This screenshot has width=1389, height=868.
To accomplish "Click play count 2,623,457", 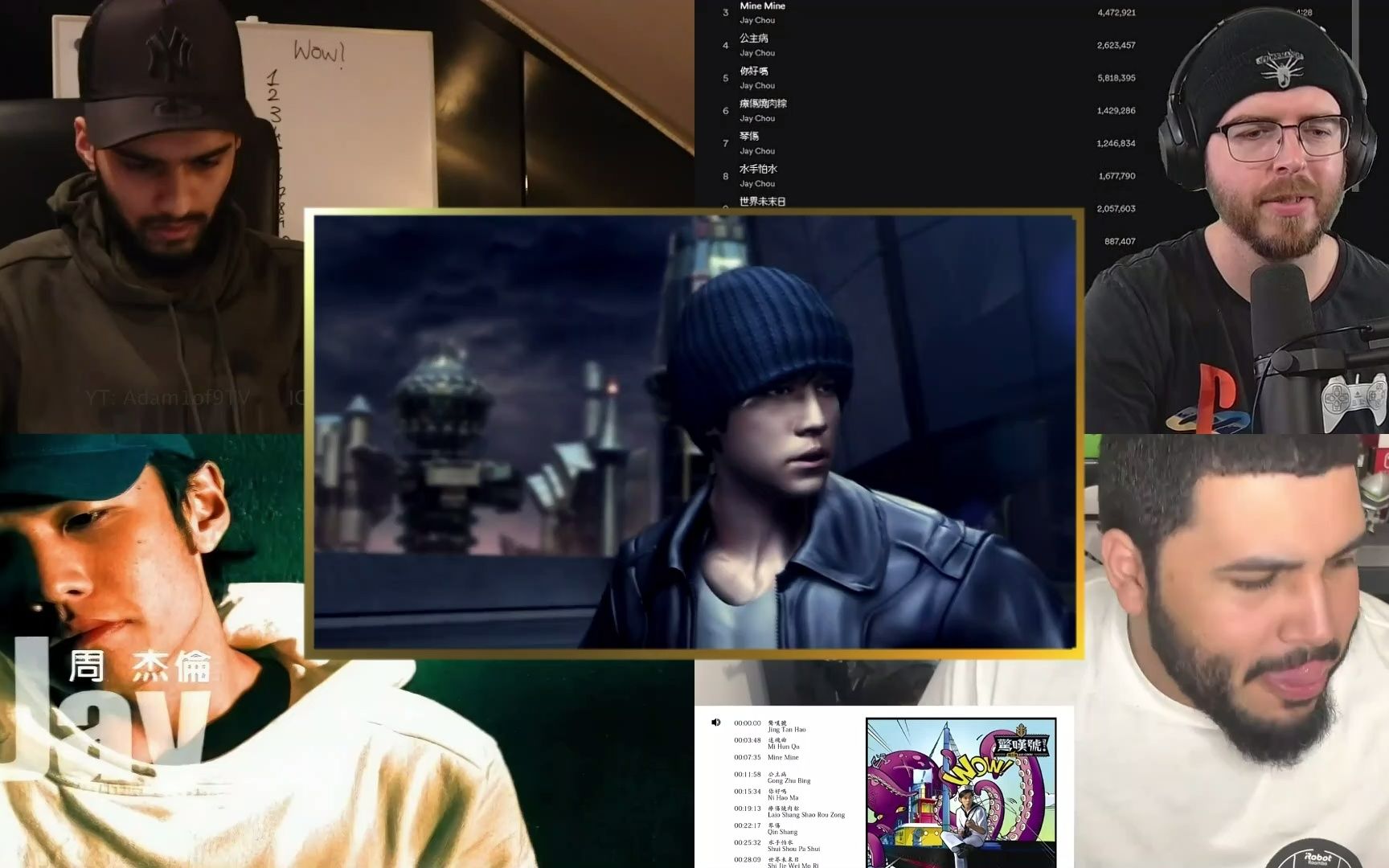I will (1117, 45).
